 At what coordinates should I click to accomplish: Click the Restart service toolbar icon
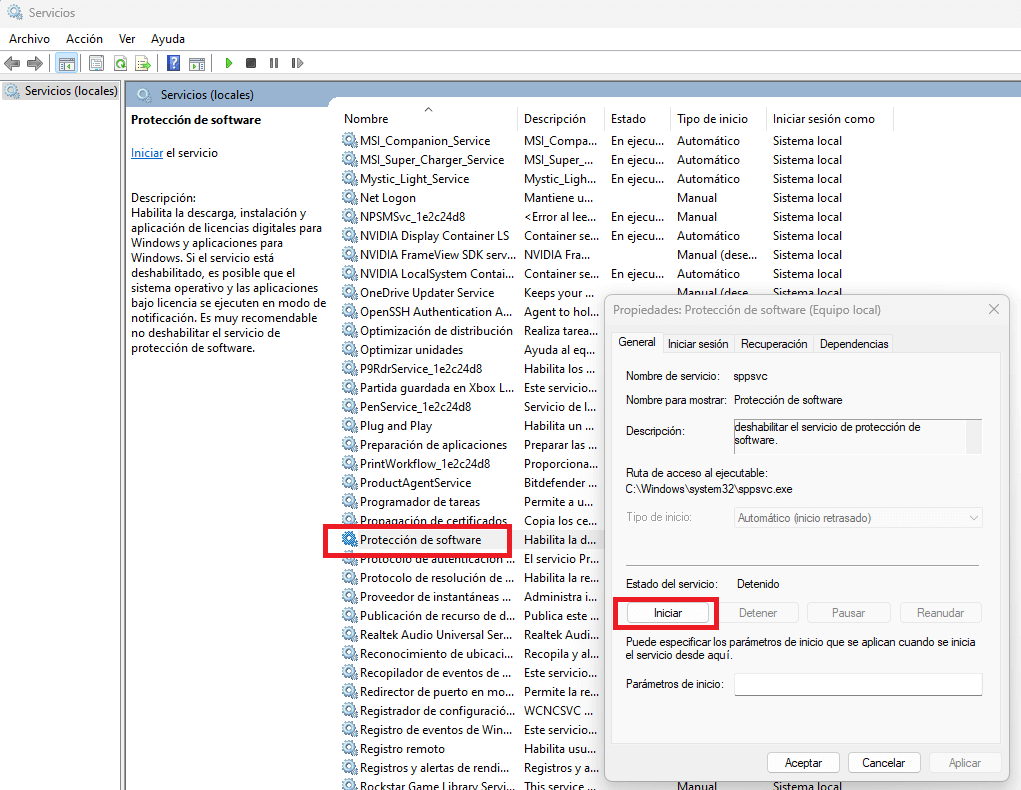(297, 62)
